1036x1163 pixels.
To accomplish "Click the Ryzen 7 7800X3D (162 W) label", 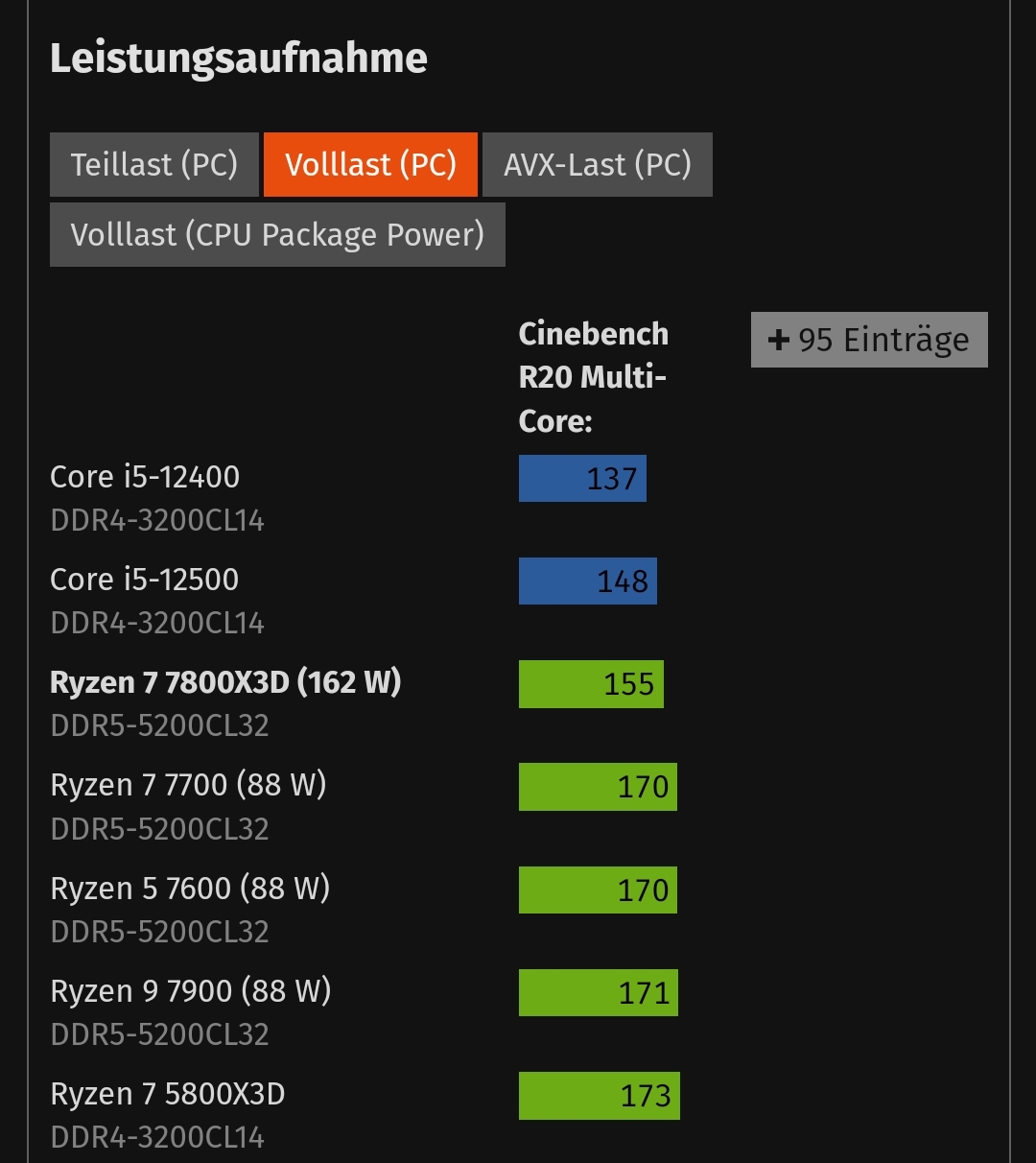I will point(225,682).
